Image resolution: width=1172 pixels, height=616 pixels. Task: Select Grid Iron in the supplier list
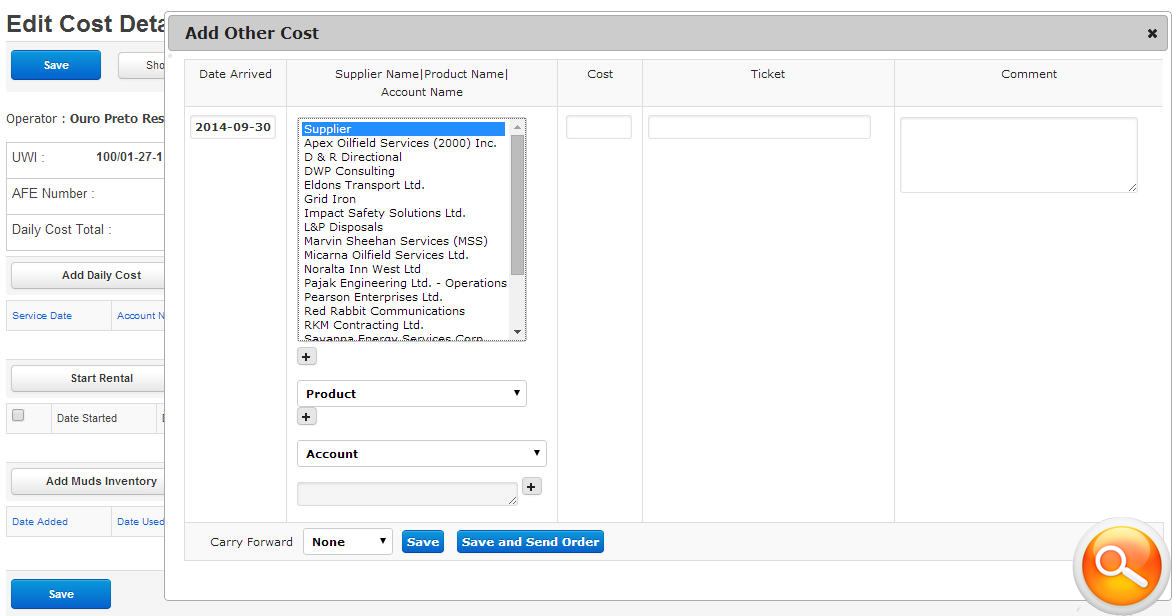click(330, 199)
